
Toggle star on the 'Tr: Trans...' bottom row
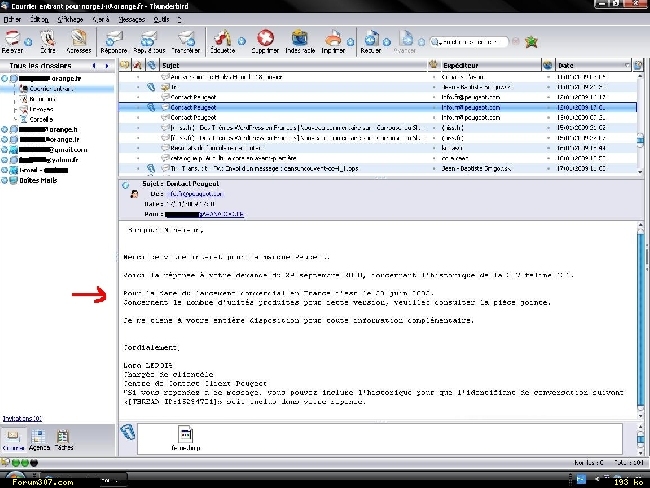click(x=138, y=168)
